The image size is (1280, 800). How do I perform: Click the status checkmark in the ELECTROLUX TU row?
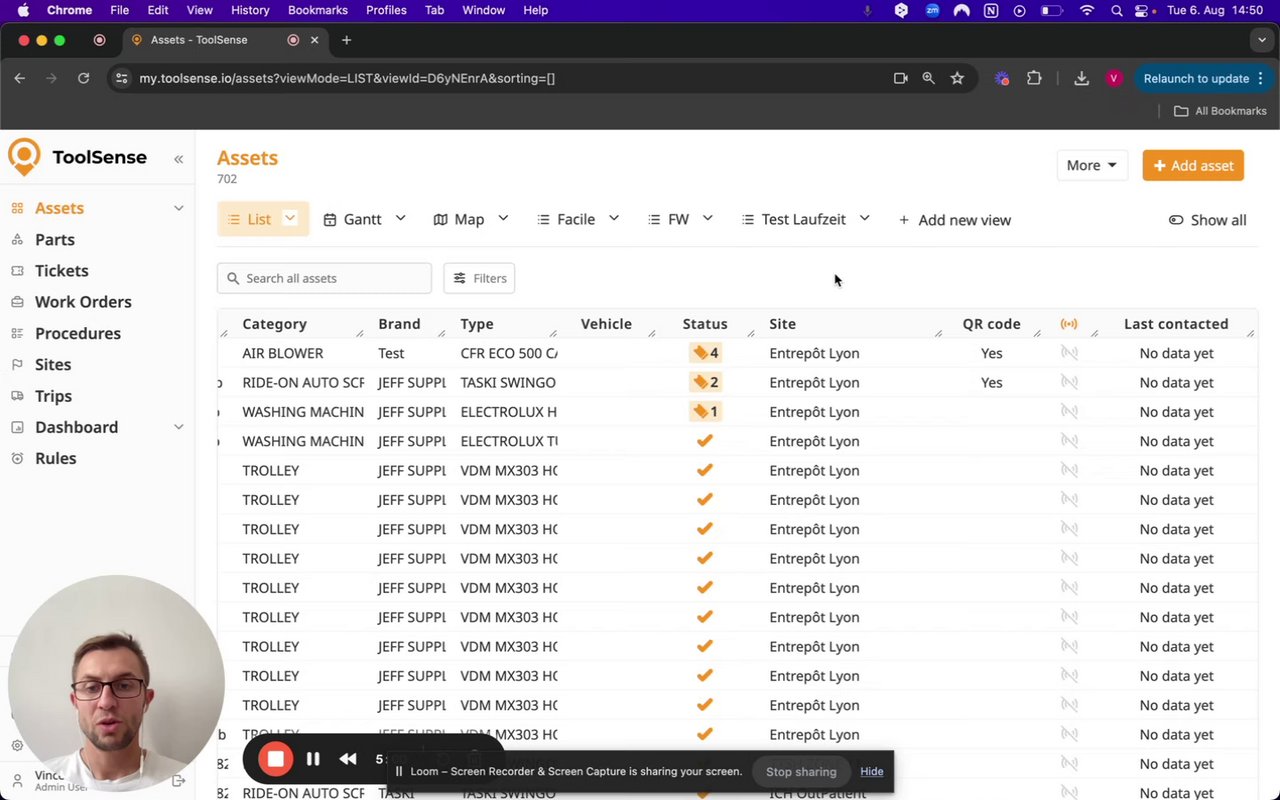705,441
